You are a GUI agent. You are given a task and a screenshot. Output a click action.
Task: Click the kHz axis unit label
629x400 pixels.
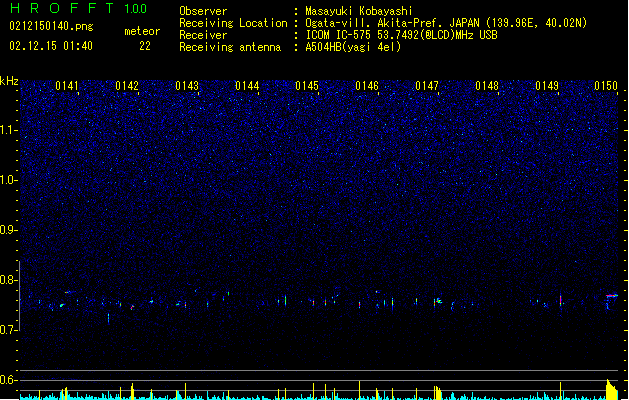click(9, 81)
